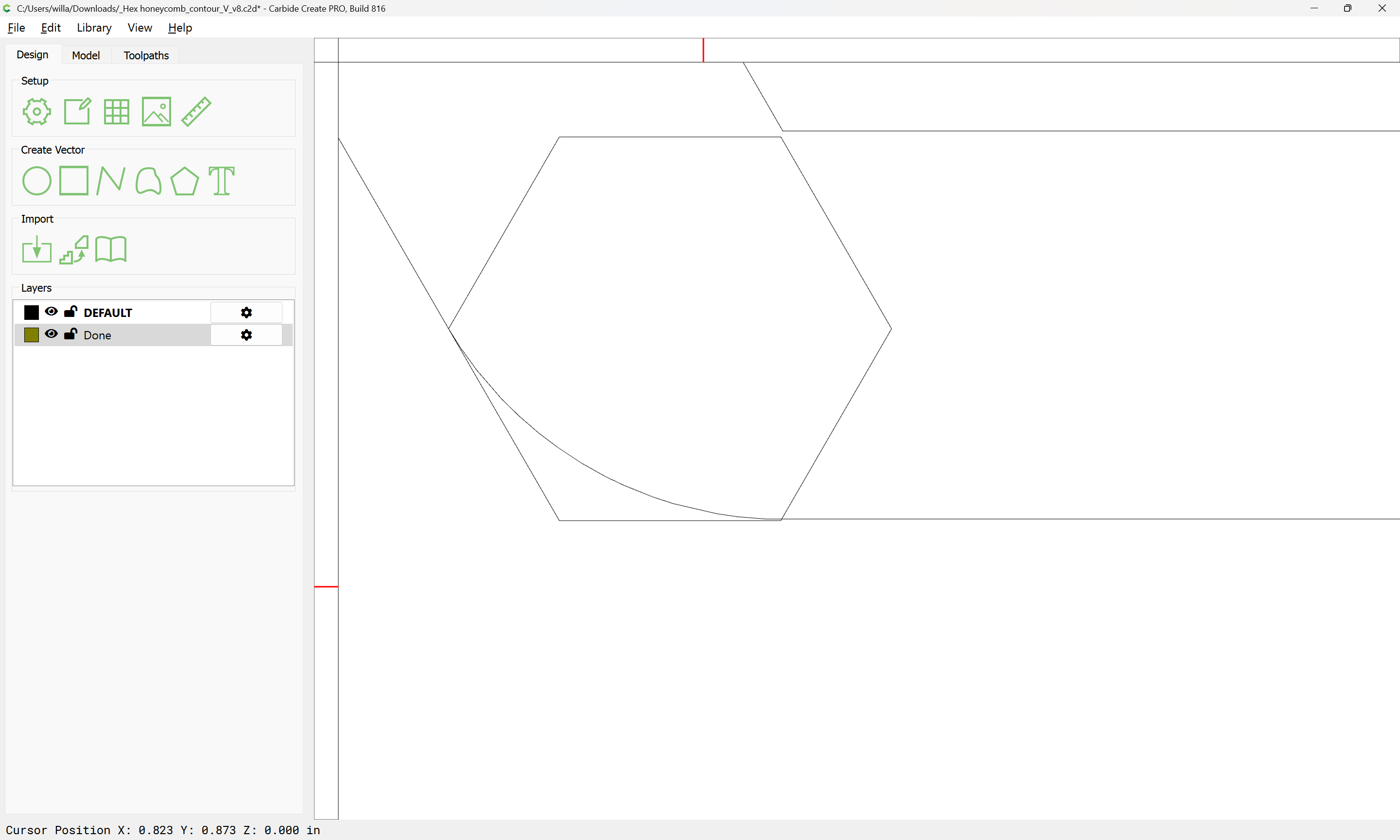Toggle visibility of Done layer
The width and height of the screenshot is (1400, 840).
tap(51, 334)
